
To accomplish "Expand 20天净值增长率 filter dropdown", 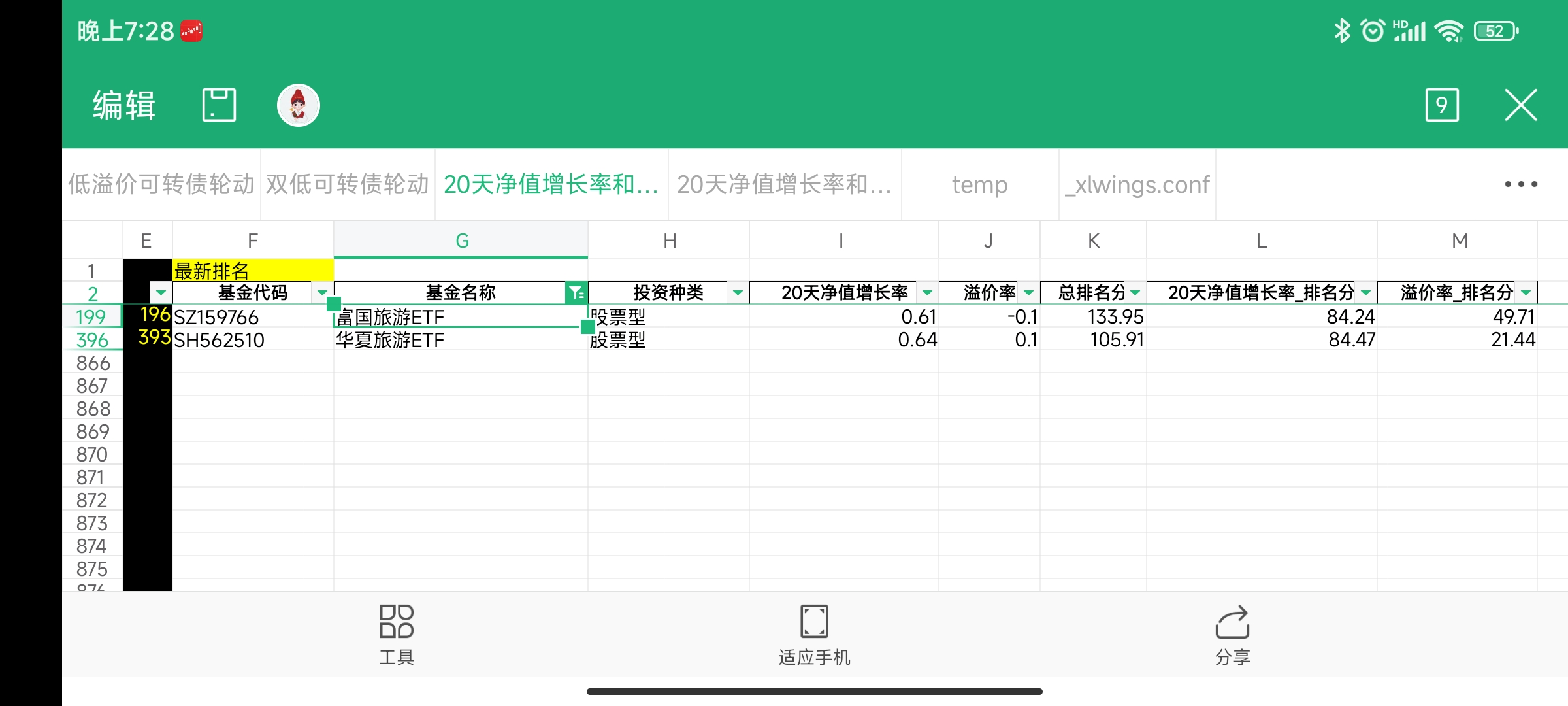I will point(927,293).
